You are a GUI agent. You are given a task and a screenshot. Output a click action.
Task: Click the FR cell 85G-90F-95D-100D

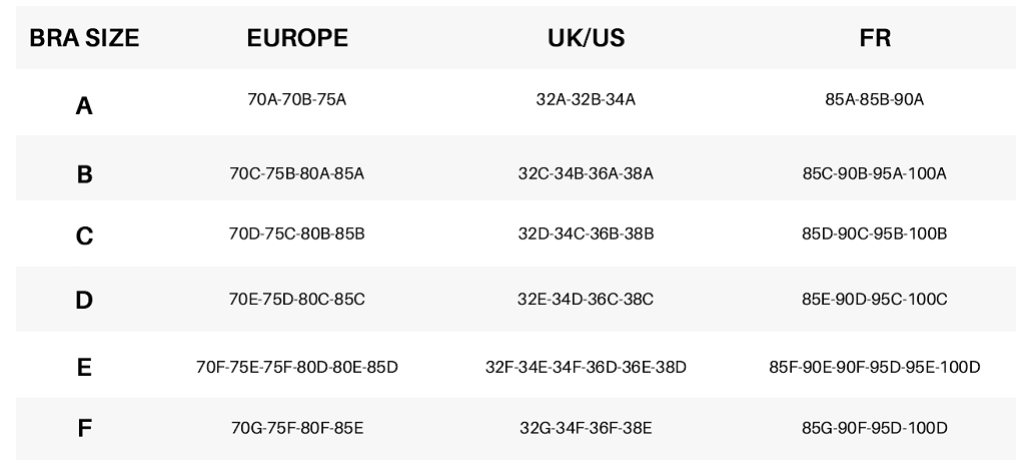tap(875, 428)
